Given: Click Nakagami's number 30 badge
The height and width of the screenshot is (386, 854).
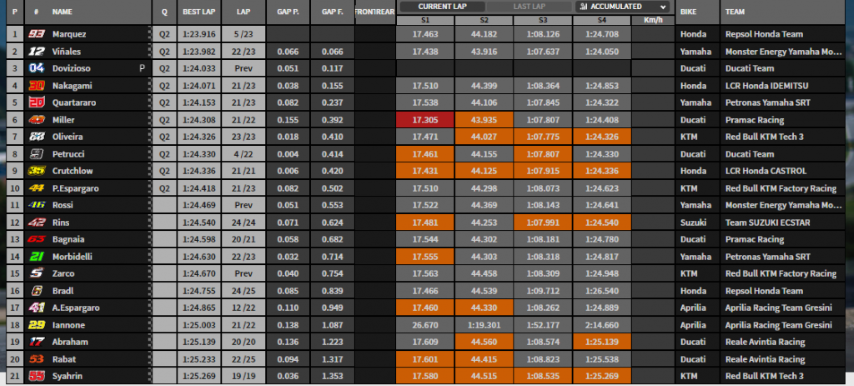Looking at the screenshot, I should click(x=36, y=85).
